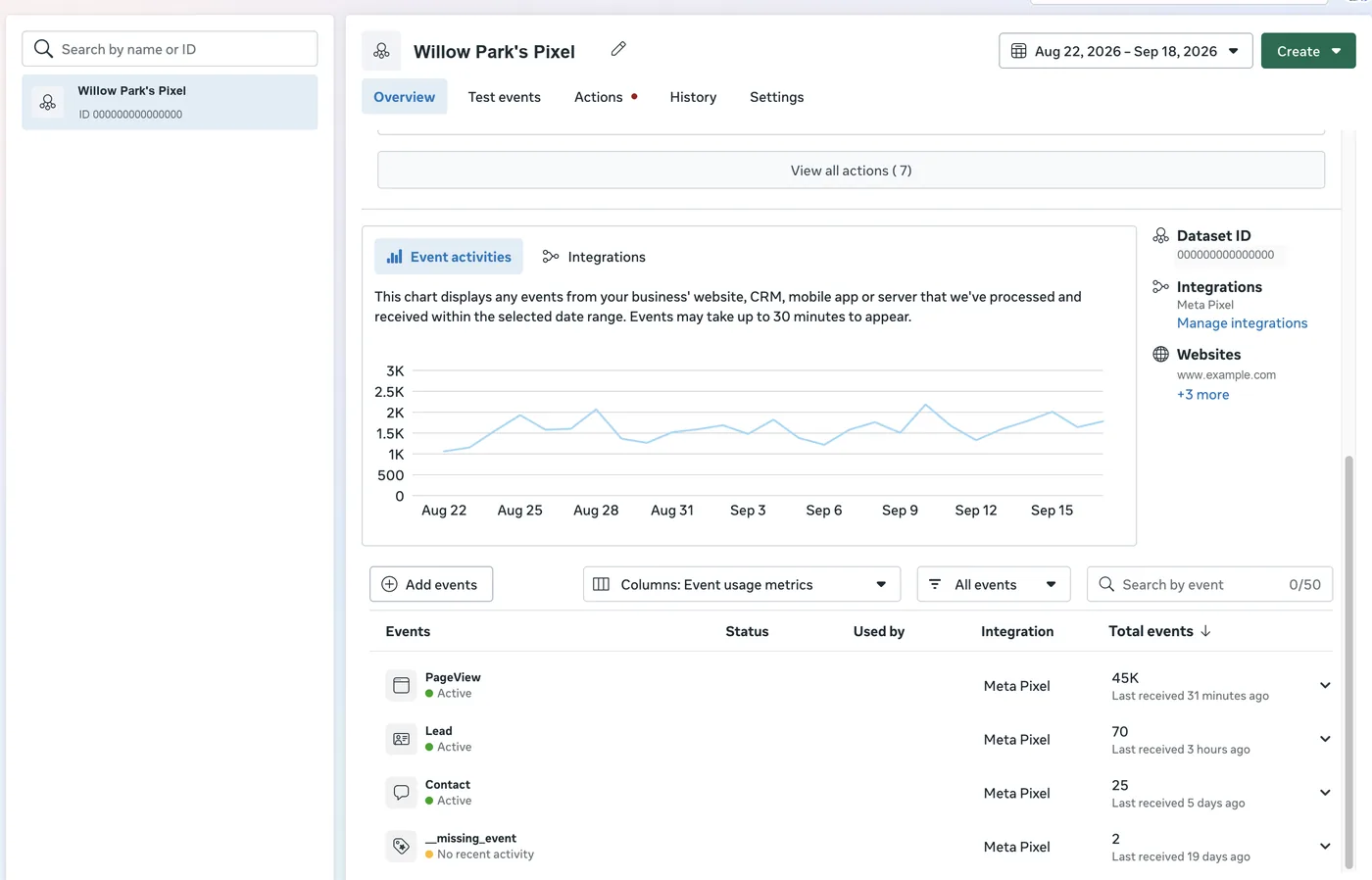Click the Status column header
This screenshot has width=1372, height=880.
point(747,632)
